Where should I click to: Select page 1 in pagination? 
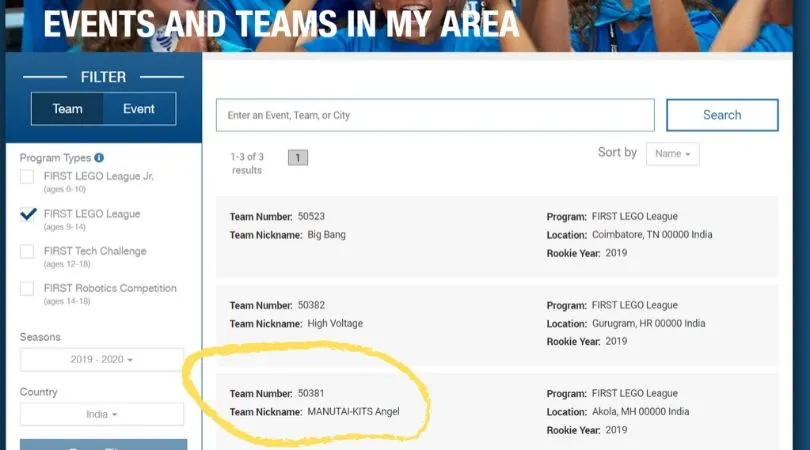coord(298,157)
